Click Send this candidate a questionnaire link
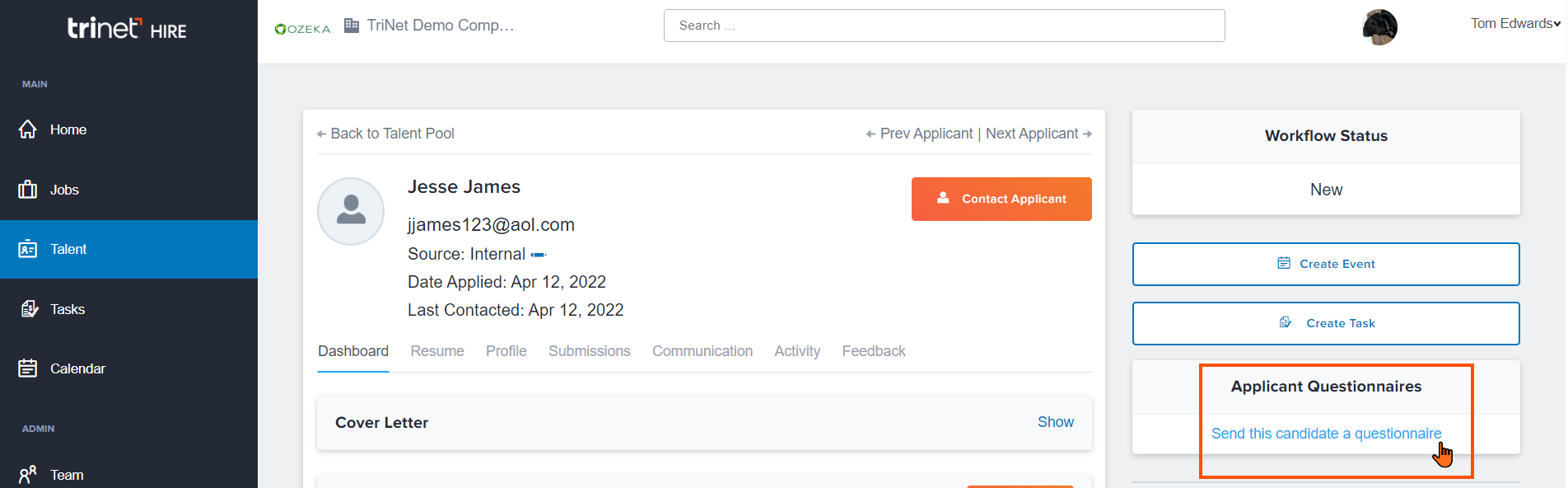The width and height of the screenshot is (1568, 488). (1326, 434)
